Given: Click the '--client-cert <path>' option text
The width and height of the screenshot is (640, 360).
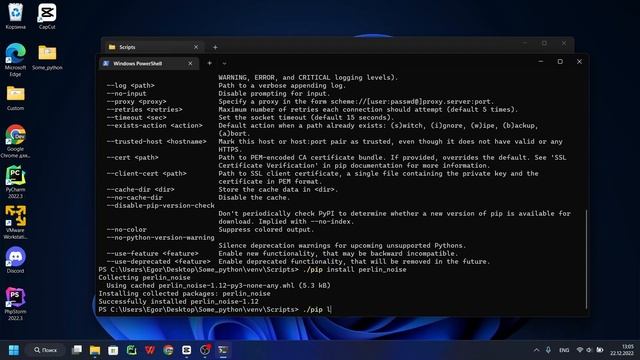Looking at the screenshot, I should (x=147, y=174).
